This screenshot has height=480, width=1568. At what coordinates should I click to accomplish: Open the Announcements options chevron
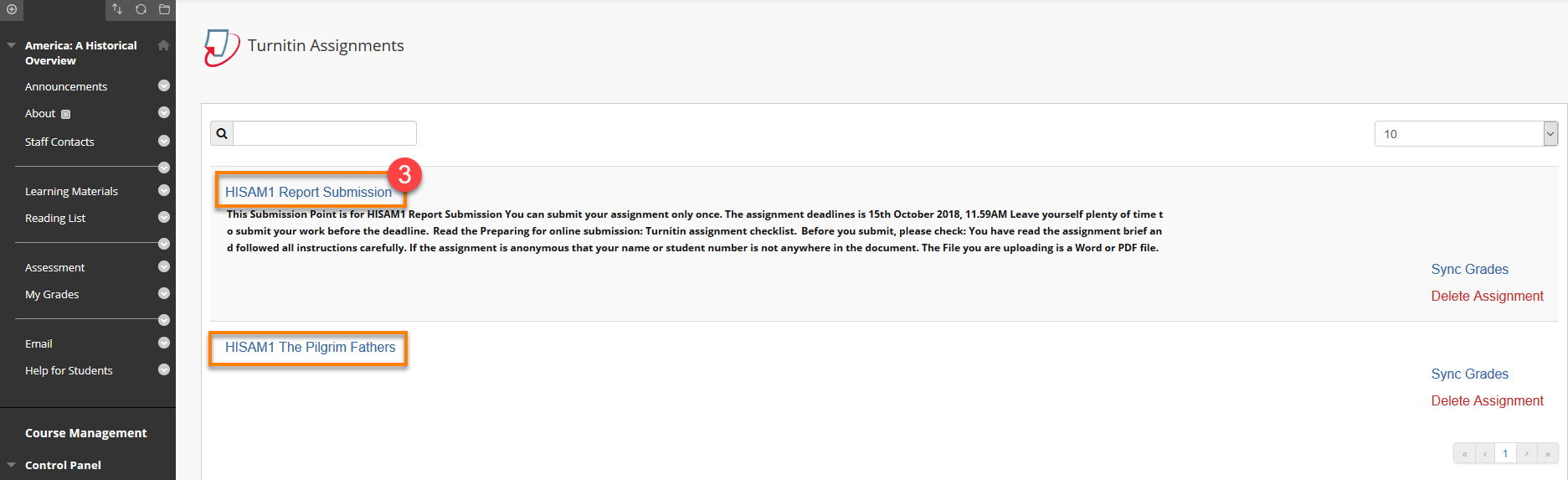[x=164, y=85]
